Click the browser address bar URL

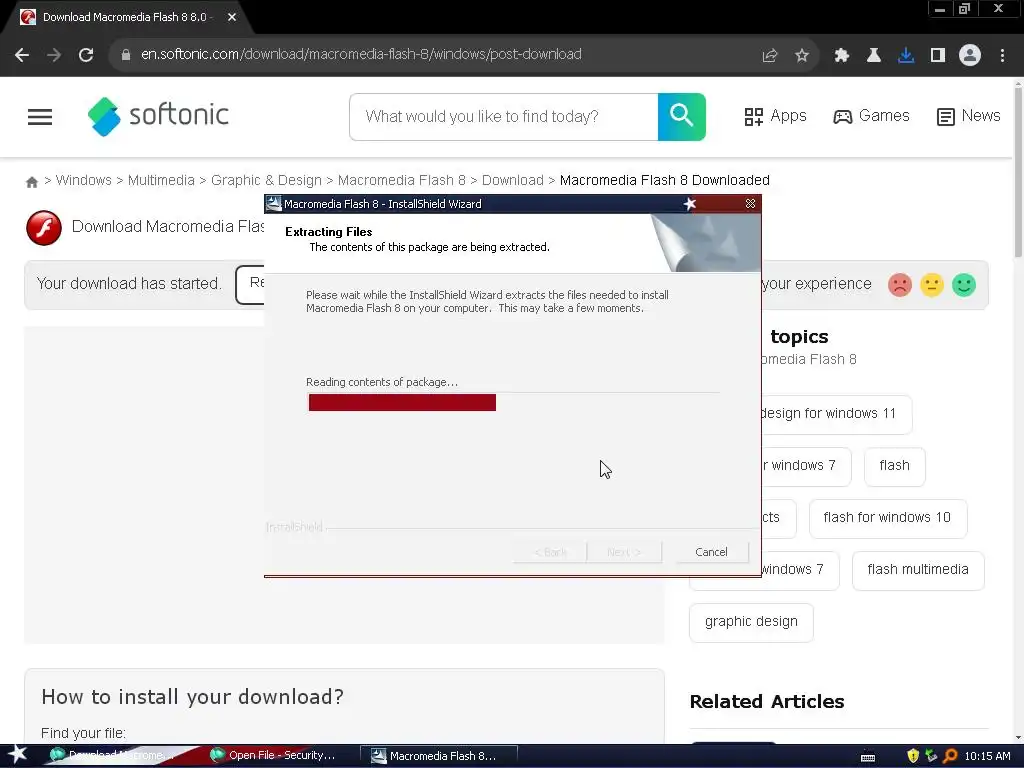361,54
